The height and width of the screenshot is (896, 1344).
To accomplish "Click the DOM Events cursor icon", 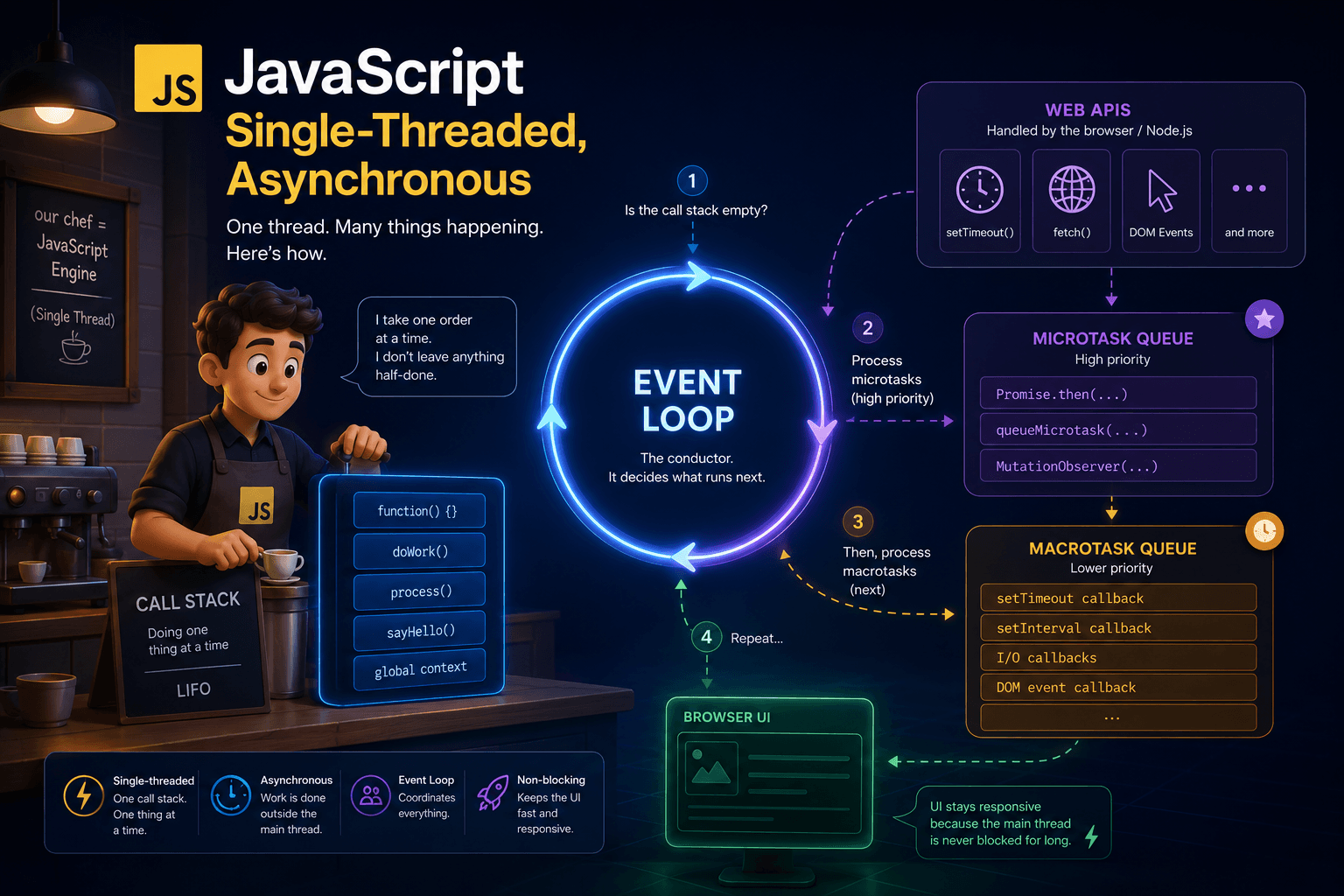I will [x=1161, y=190].
